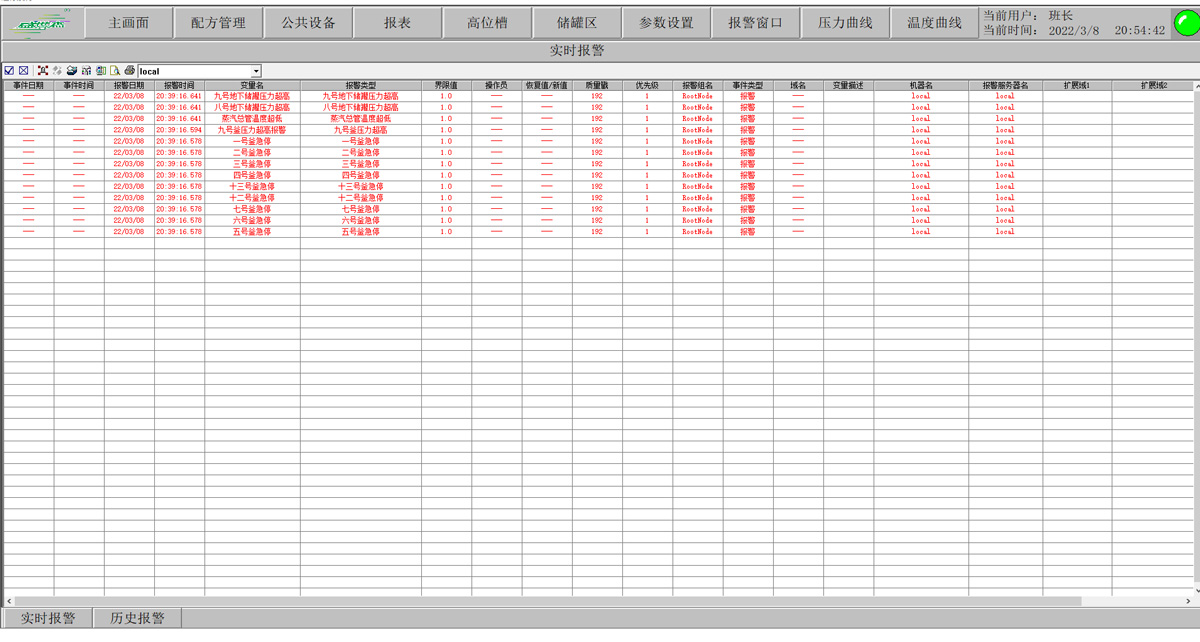Viewport: 1200px width, 642px height.
Task: Click the blue checkmark acknowledge-alarm icon
Action: pyautogui.click(x=9, y=71)
